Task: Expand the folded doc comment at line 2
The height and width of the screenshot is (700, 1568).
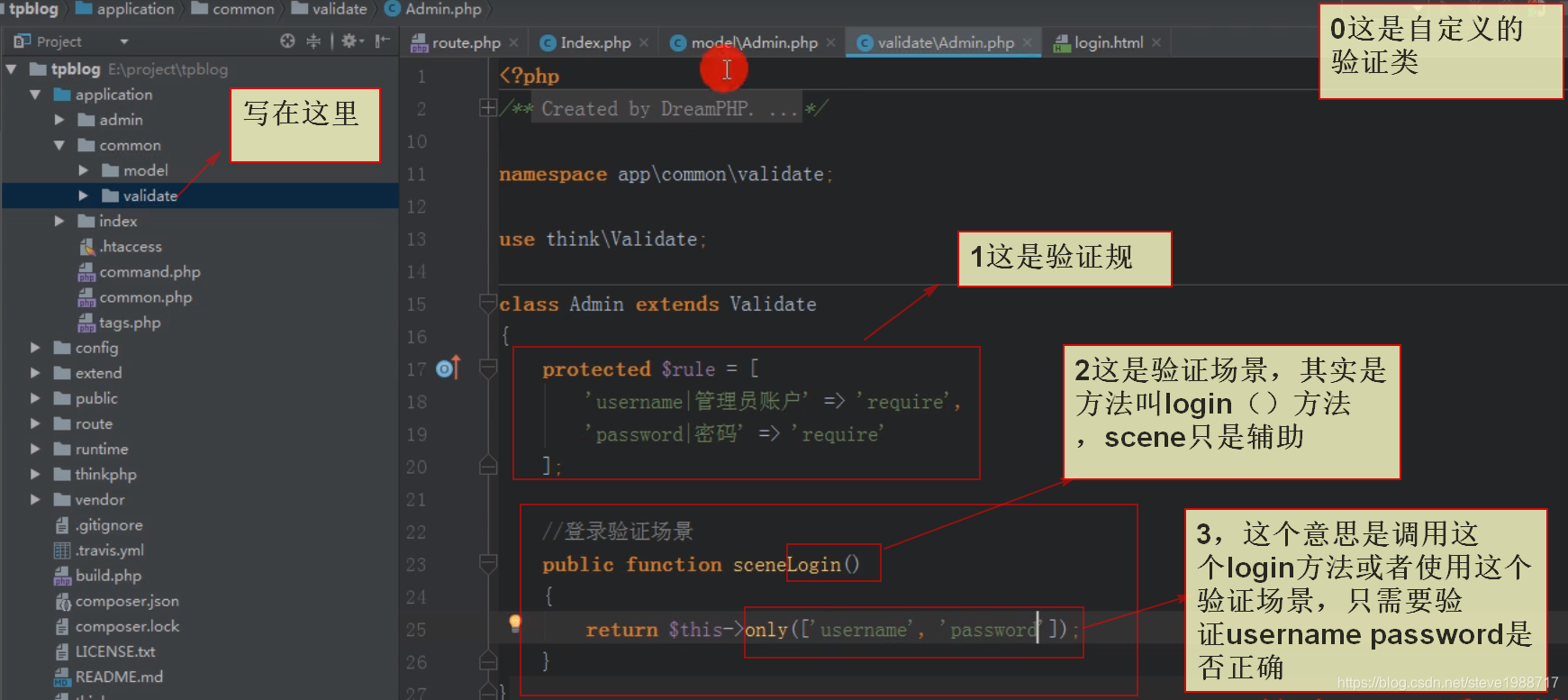Action: pyautogui.click(x=488, y=108)
